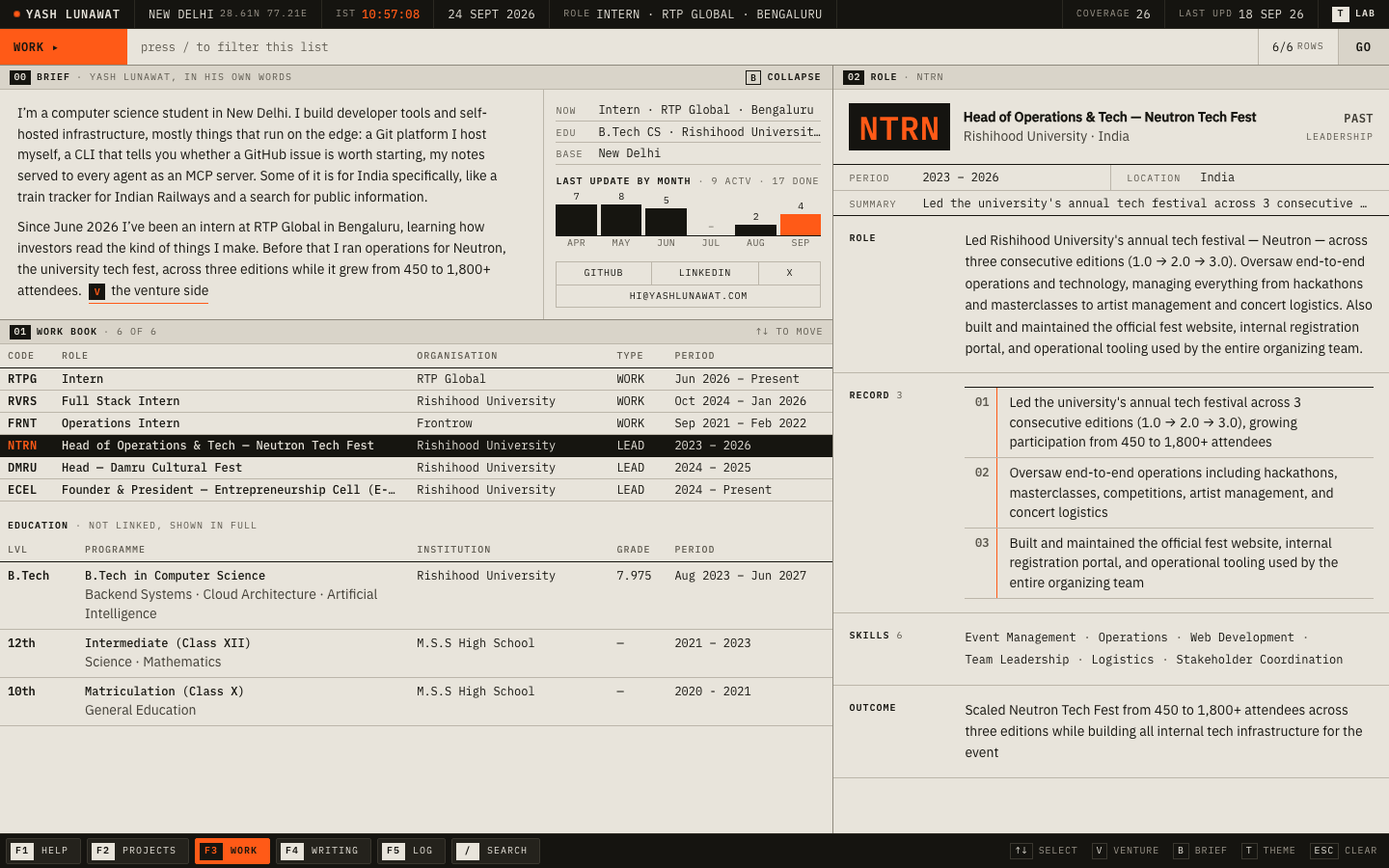Select the FRNT Operations Intern row
The height and width of the screenshot is (868, 1389).
416,423
